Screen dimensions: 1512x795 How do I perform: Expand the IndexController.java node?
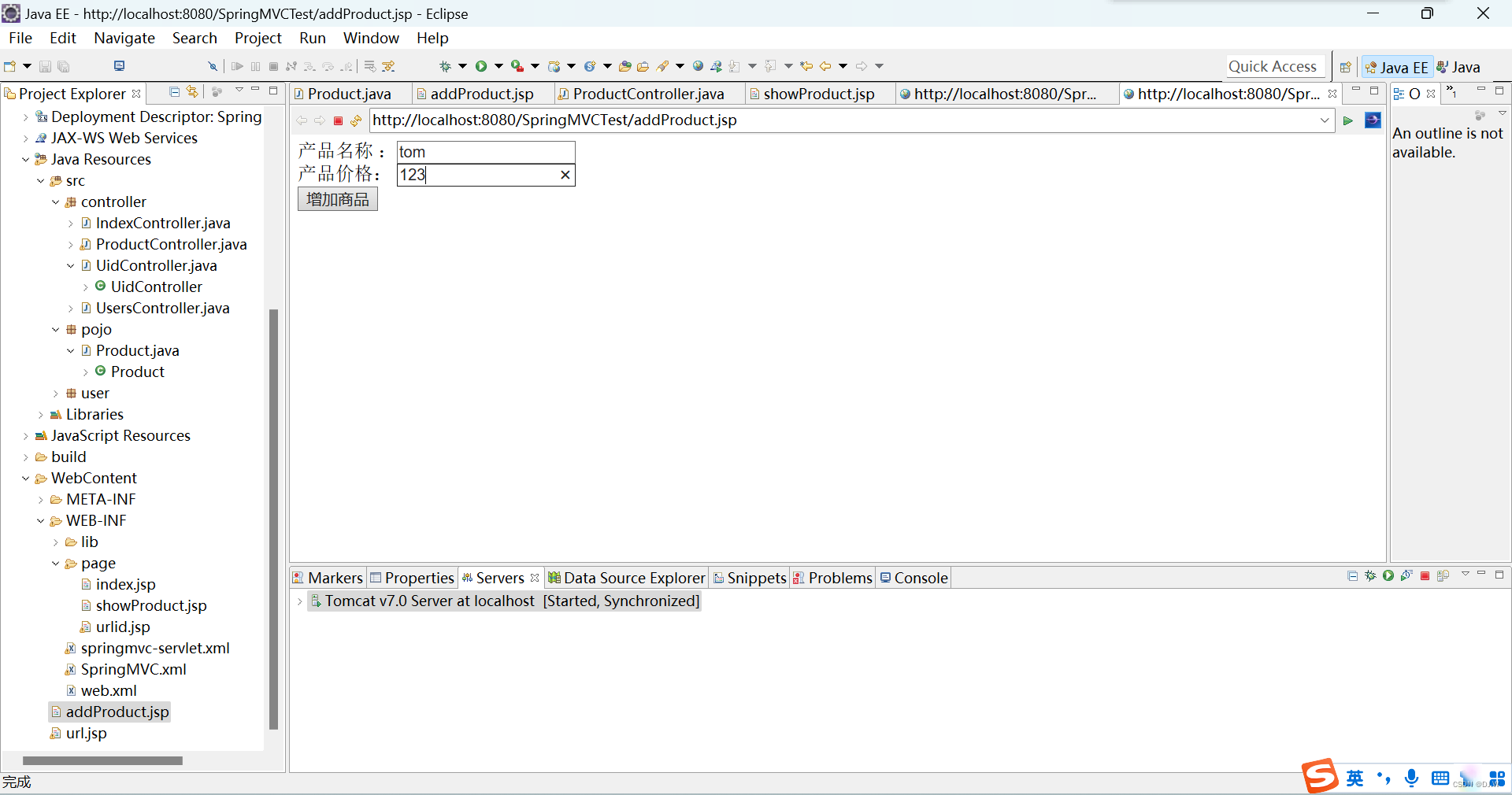point(70,224)
